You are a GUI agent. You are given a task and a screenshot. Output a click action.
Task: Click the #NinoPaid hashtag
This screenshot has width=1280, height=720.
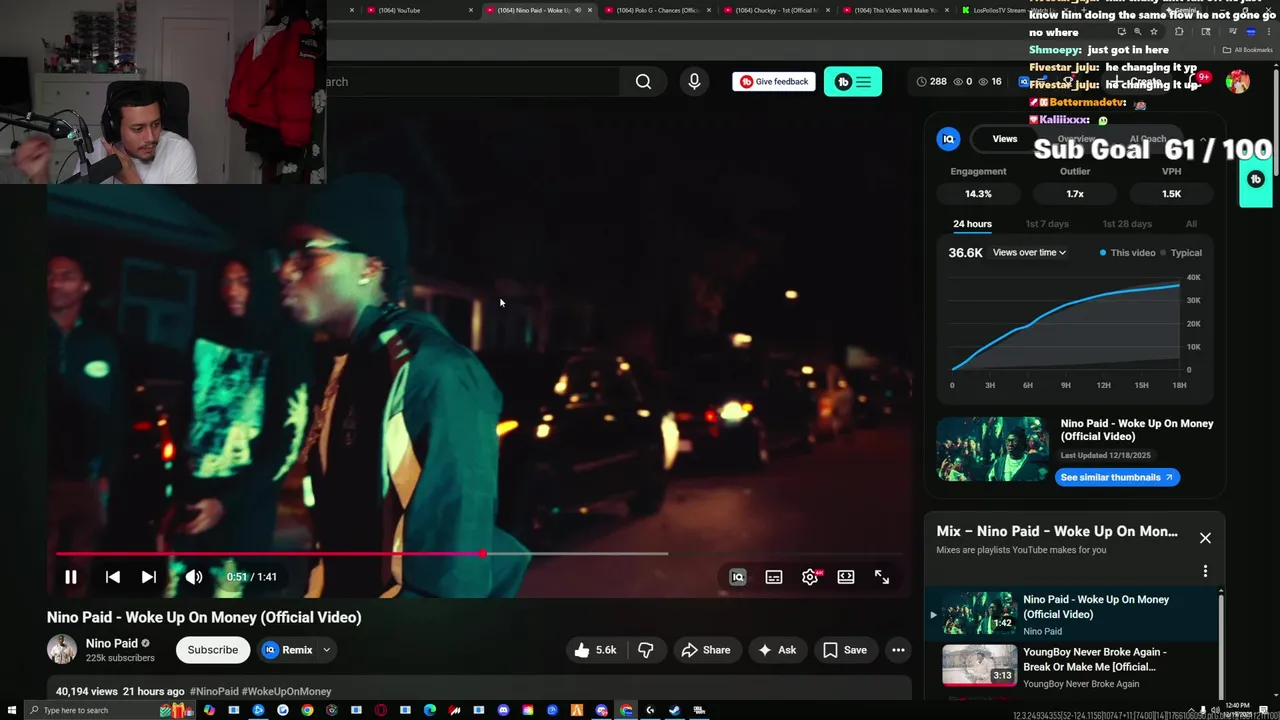214,692
